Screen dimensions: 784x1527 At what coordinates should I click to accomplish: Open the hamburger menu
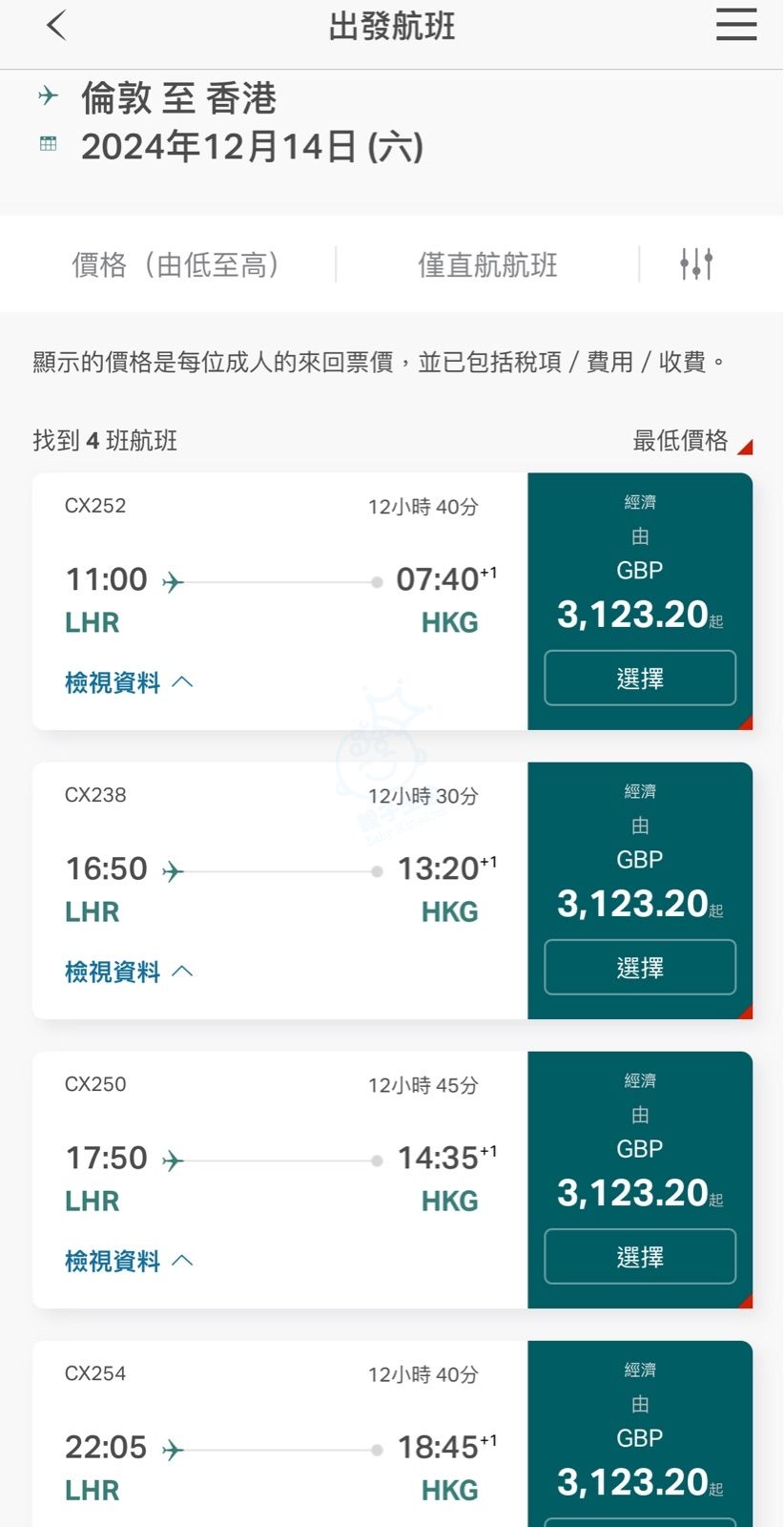pyautogui.click(x=736, y=26)
